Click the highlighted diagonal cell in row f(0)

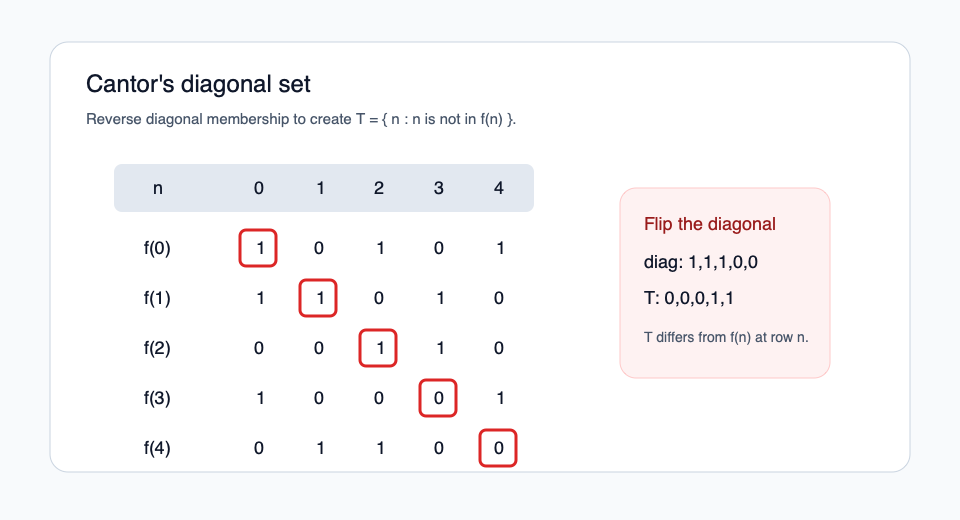[258, 248]
